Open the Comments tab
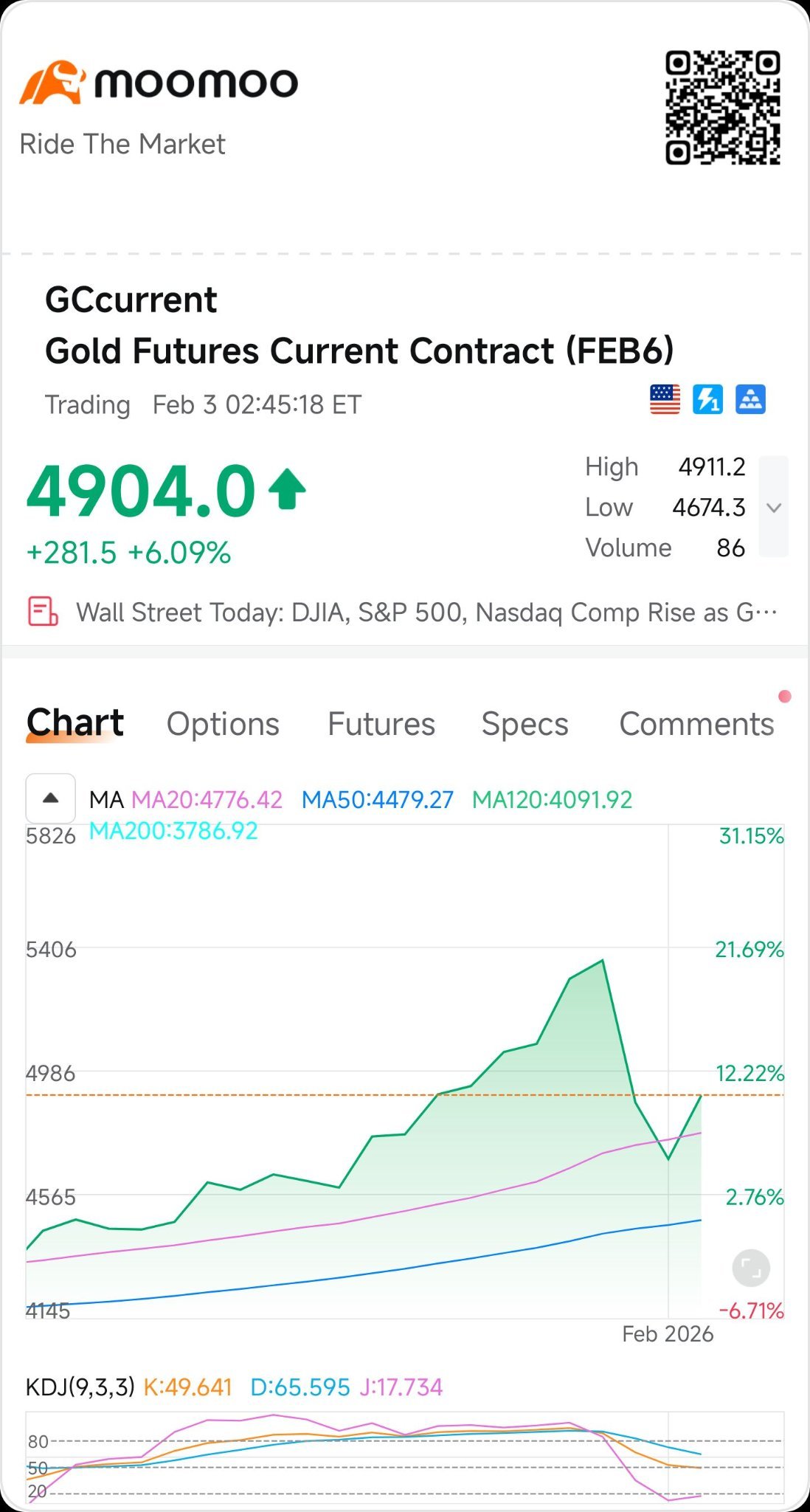Screen dimensions: 810x1512 point(696,724)
